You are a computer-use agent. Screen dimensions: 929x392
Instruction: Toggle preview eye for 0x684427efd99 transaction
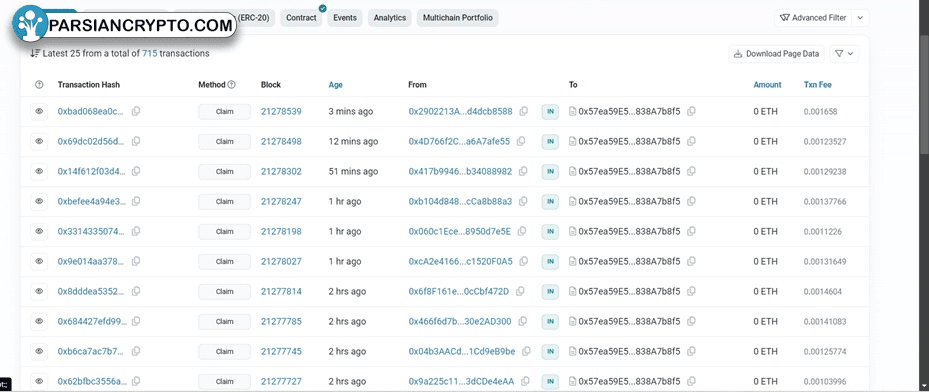click(39, 321)
